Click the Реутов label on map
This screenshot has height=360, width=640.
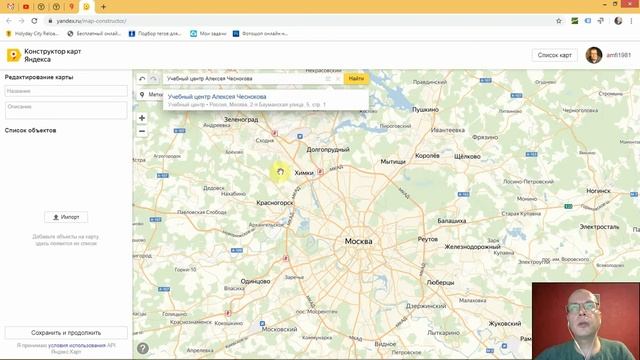(428, 239)
